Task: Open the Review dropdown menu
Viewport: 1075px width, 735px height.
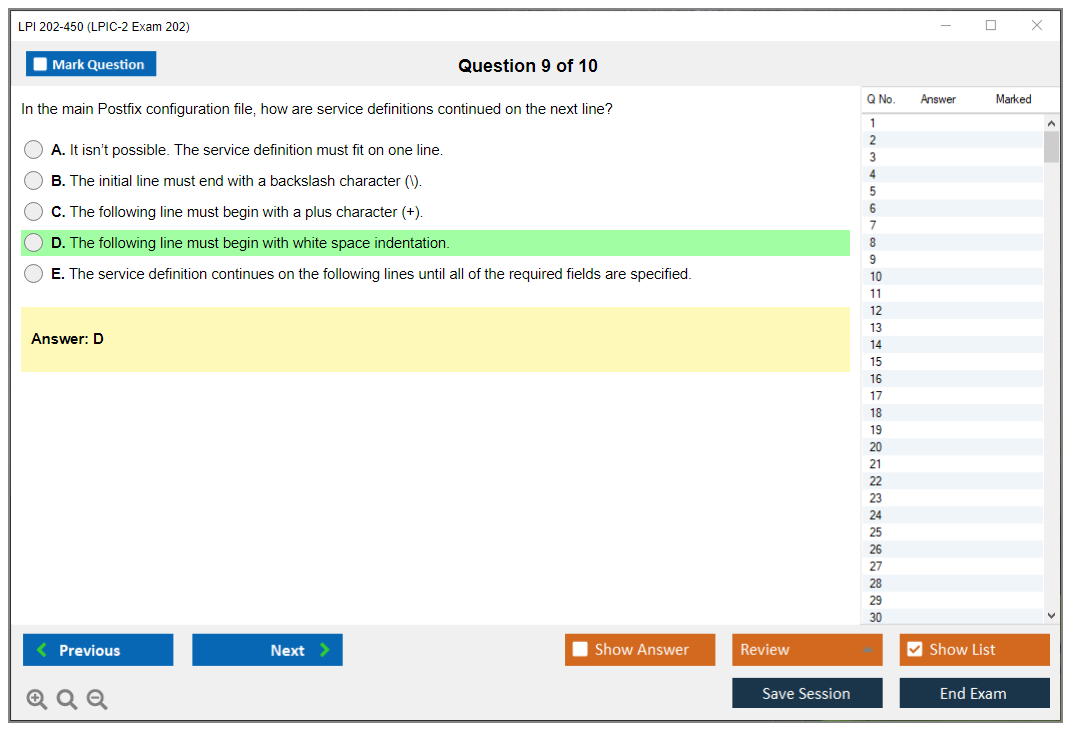Action: point(807,650)
